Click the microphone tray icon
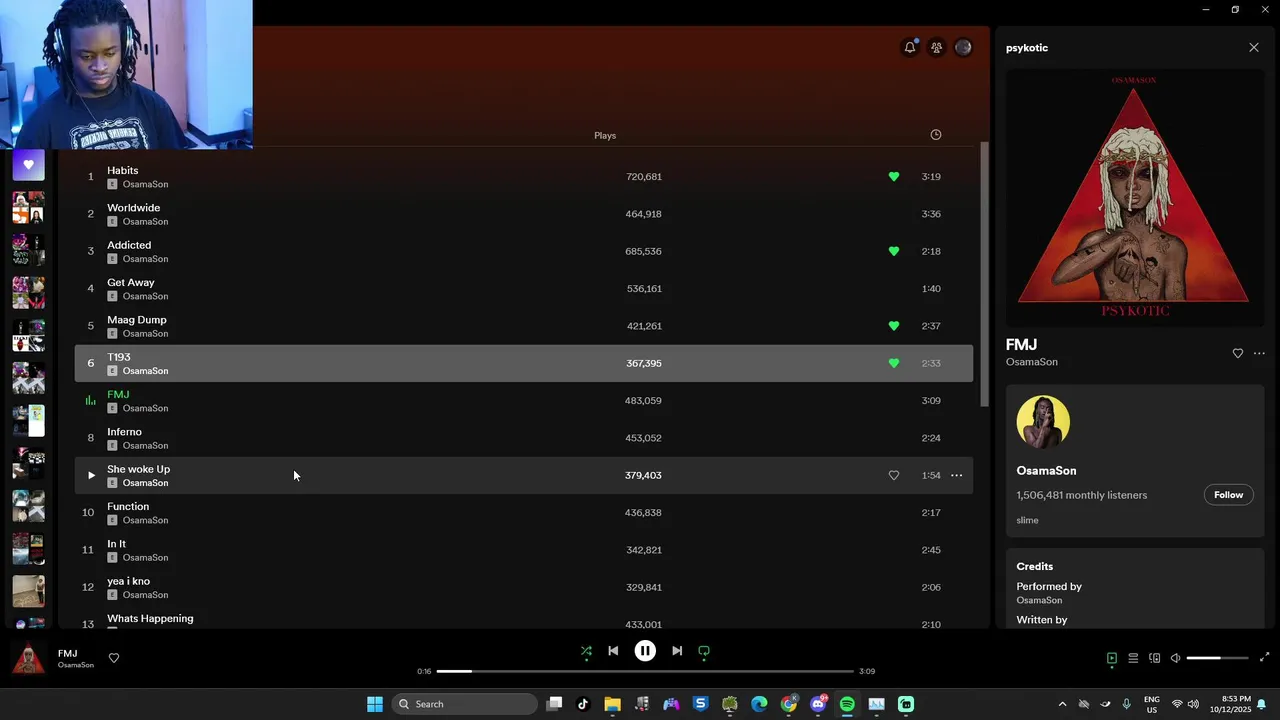Image resolution: width=1280 pixels, height=720 pixels. [1127, 704]
